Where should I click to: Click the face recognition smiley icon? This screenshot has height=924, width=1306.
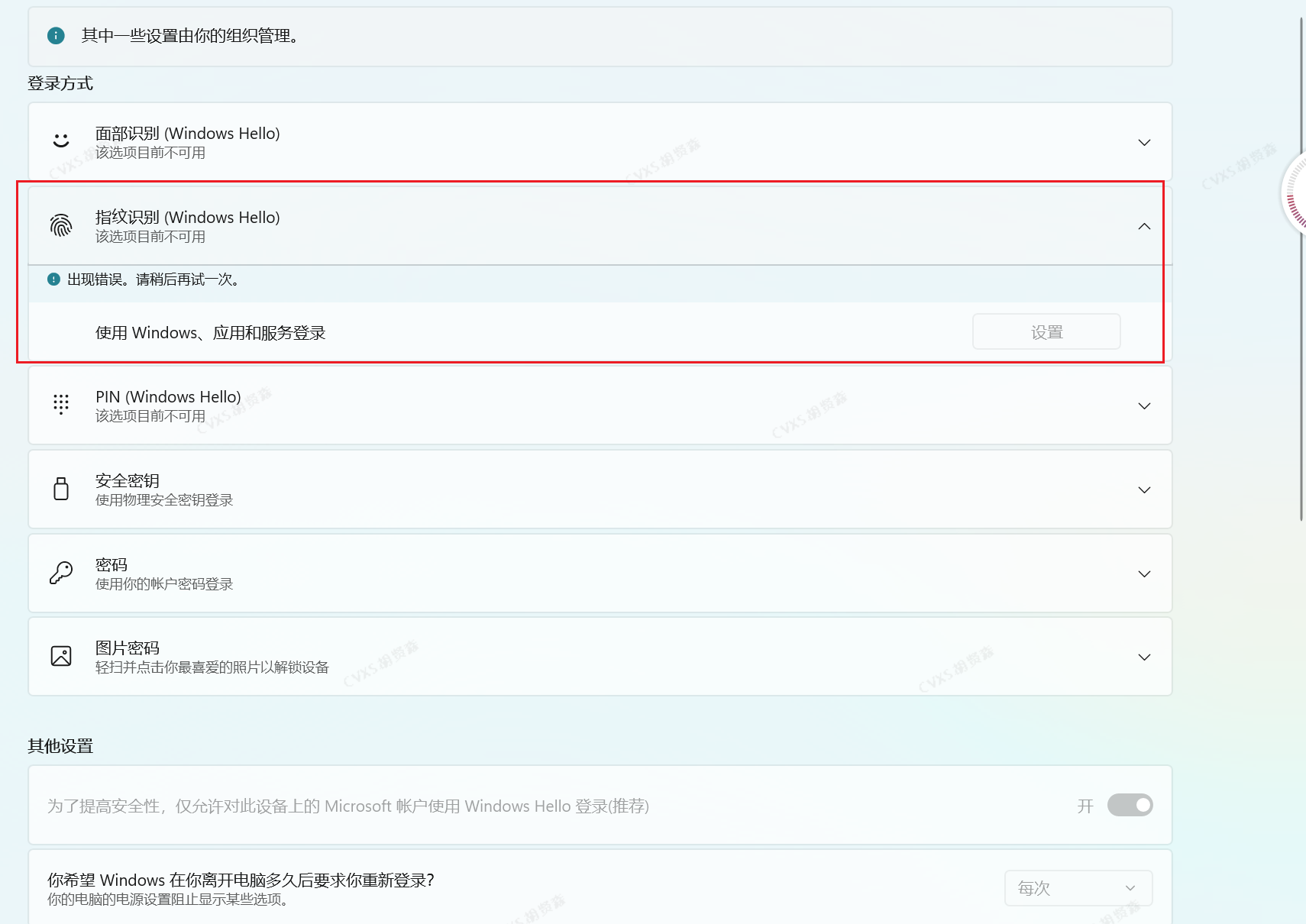[x=61, y=141]
